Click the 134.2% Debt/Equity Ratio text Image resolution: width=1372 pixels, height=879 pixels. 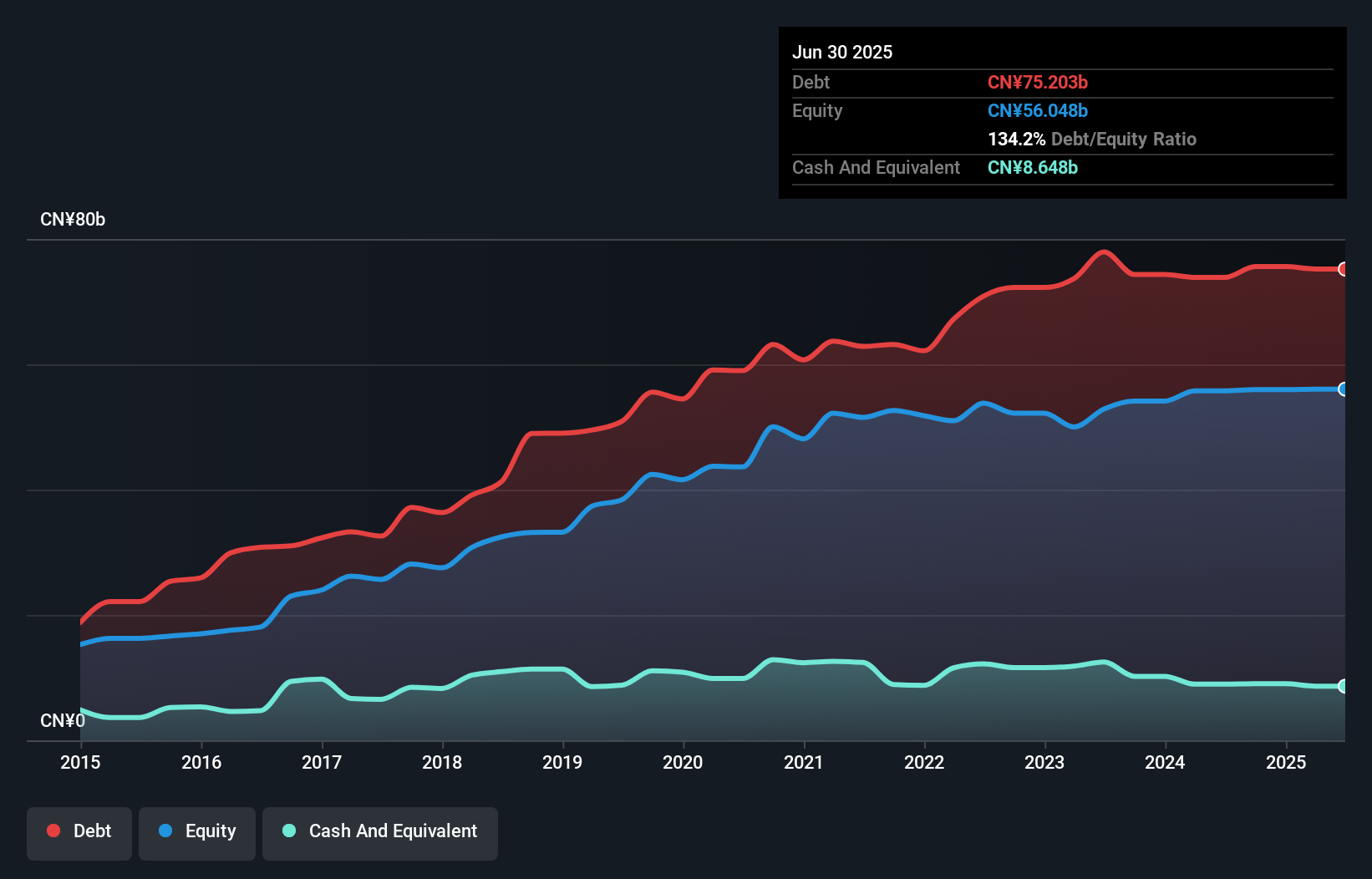pyautogui.click(x=1092, y=139)
